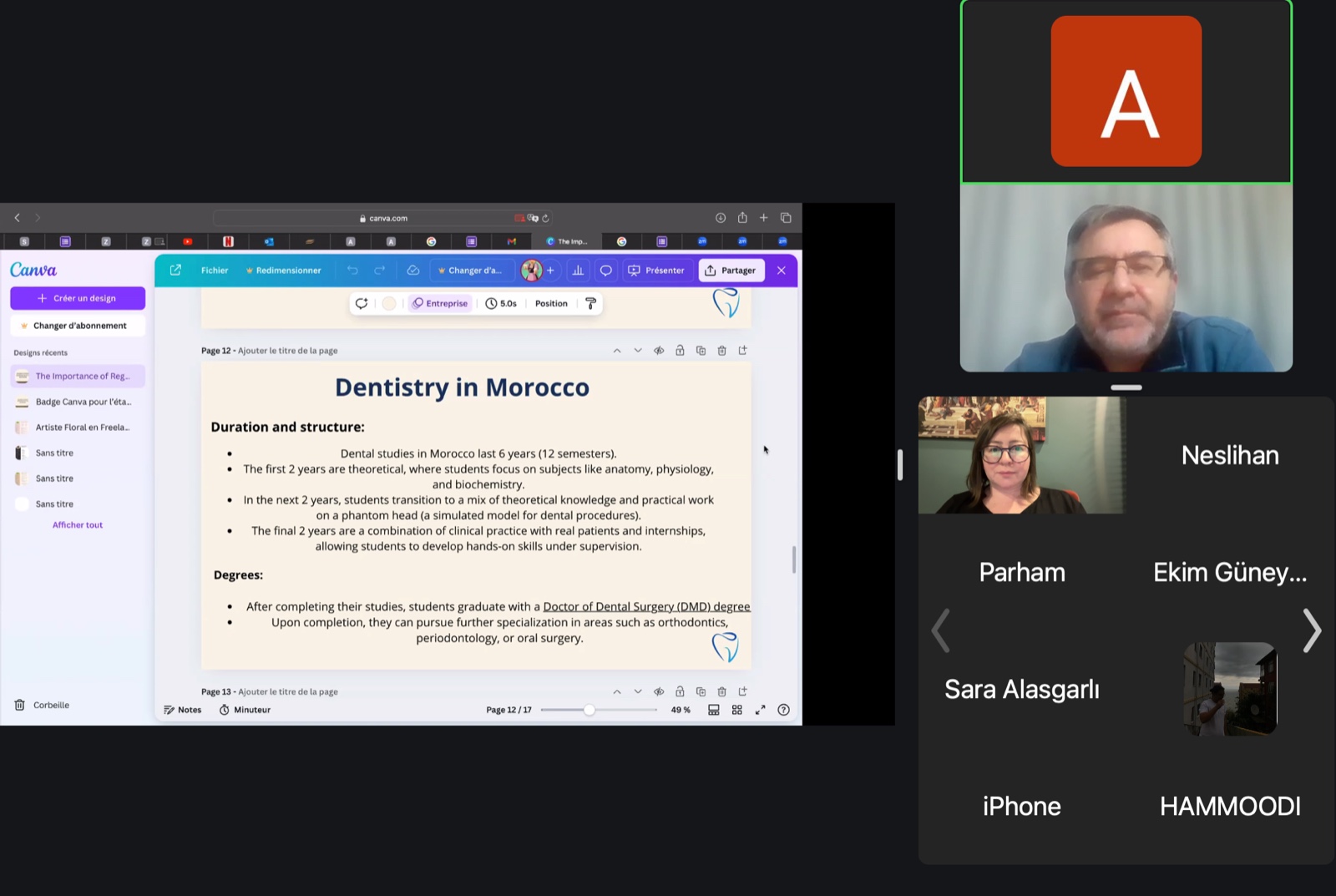
Task: Open the Notes panel
Action: [x=183, y=710]
